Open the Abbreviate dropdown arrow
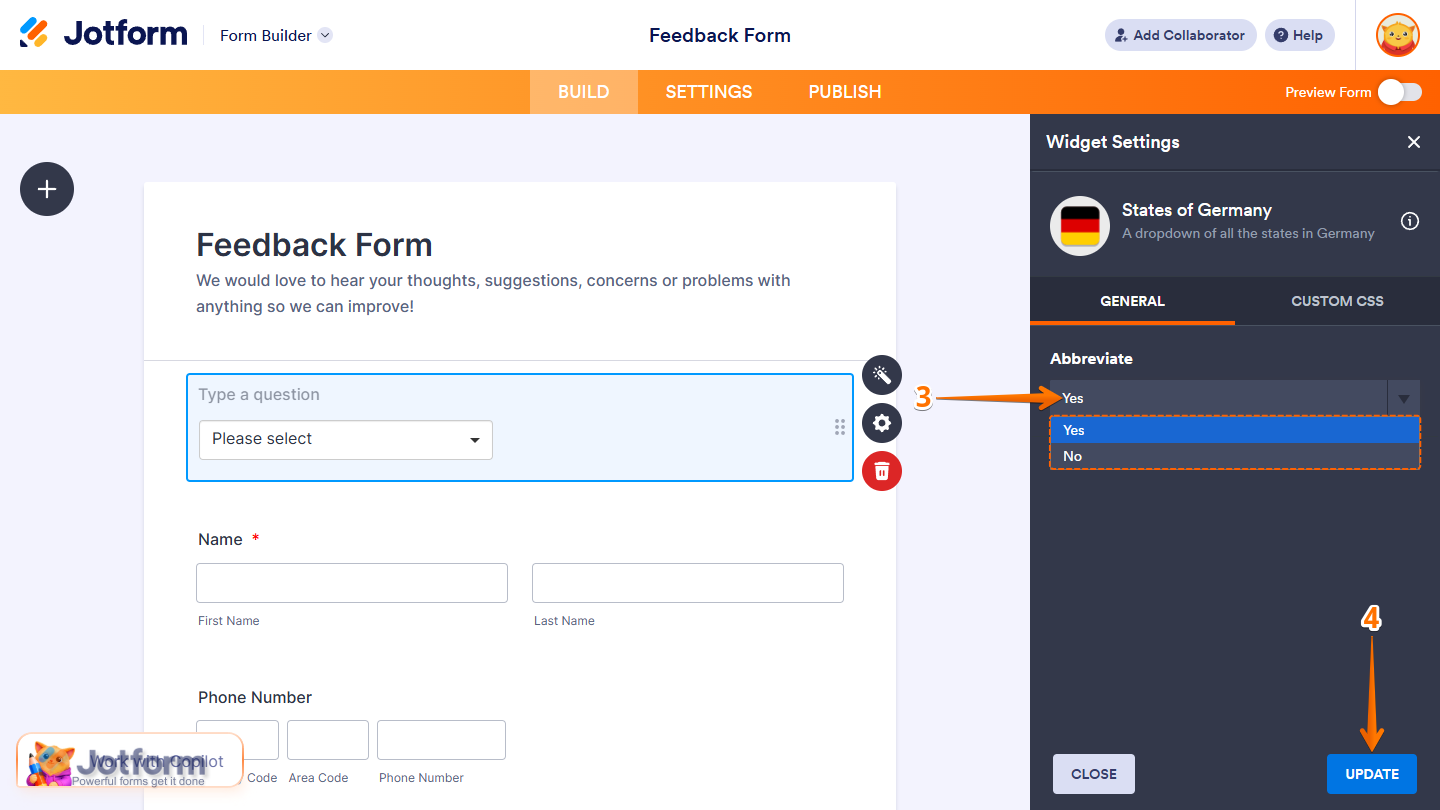This screenshot has height=810, width=1440. point(1404,398)
